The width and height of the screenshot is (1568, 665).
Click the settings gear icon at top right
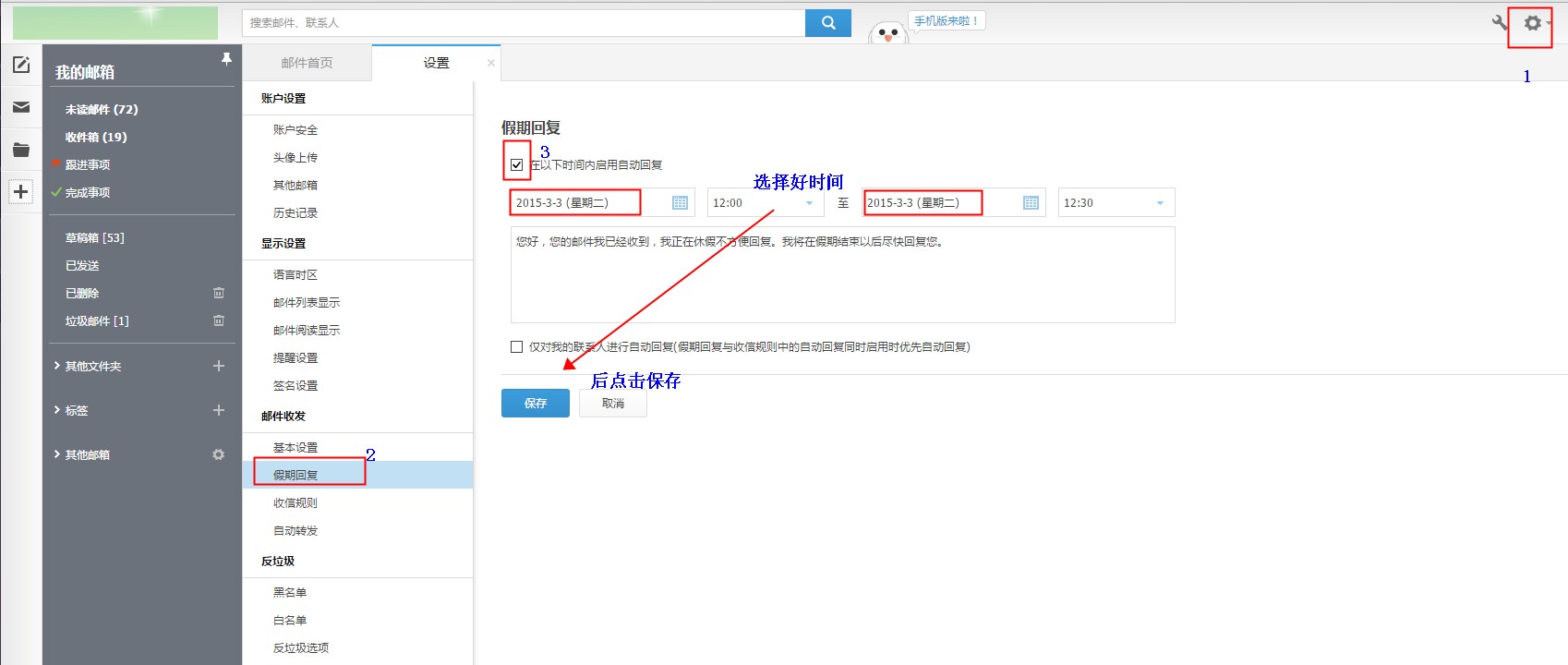click(1532, 23)
